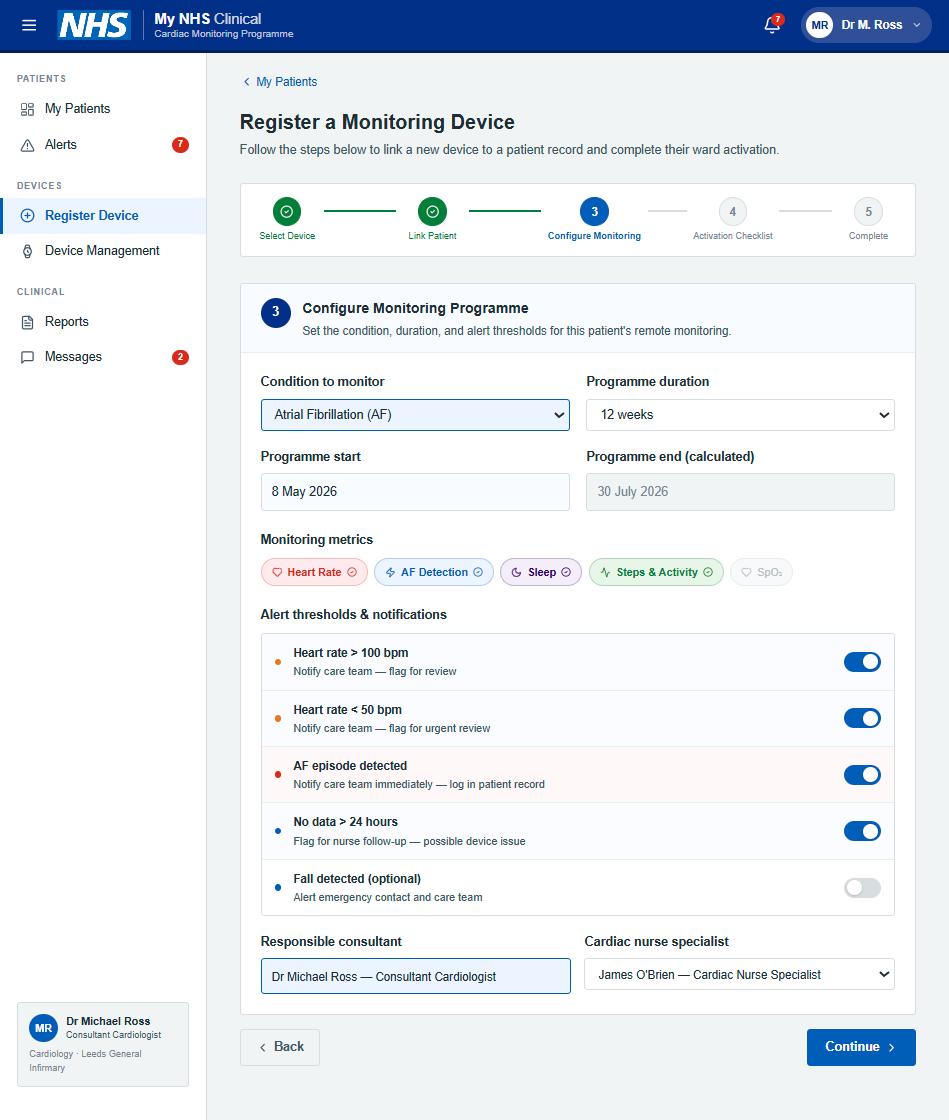Viewport: 949px width, 1120px height.
Task: Open notifications bell with 7 alerts
Action: pyautogui.click(x=772, y=25)
